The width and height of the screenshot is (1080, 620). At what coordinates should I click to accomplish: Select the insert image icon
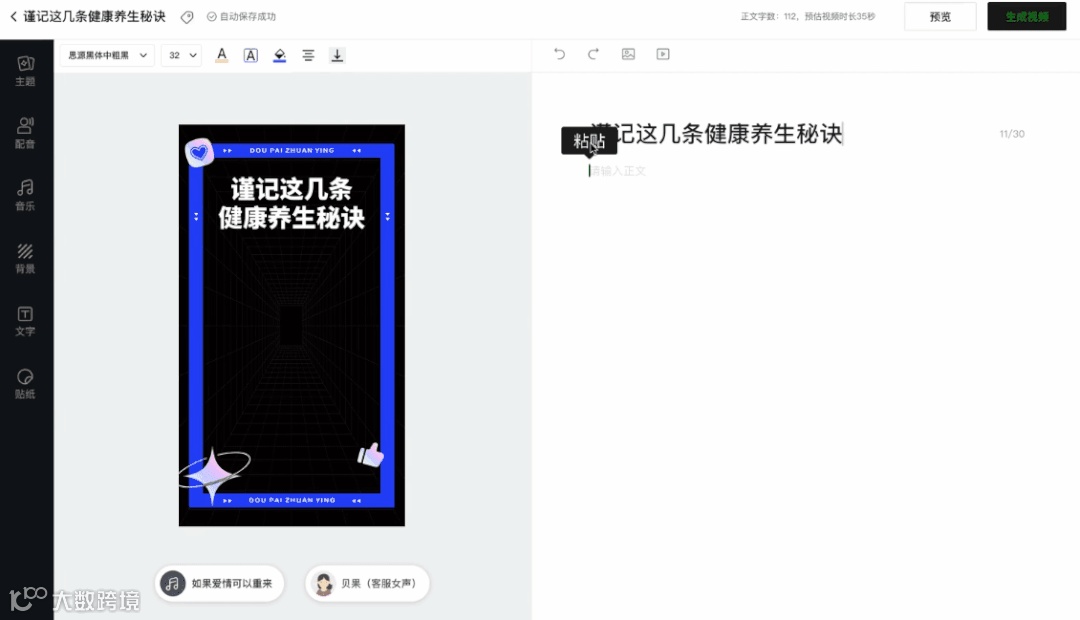point(628,54)
